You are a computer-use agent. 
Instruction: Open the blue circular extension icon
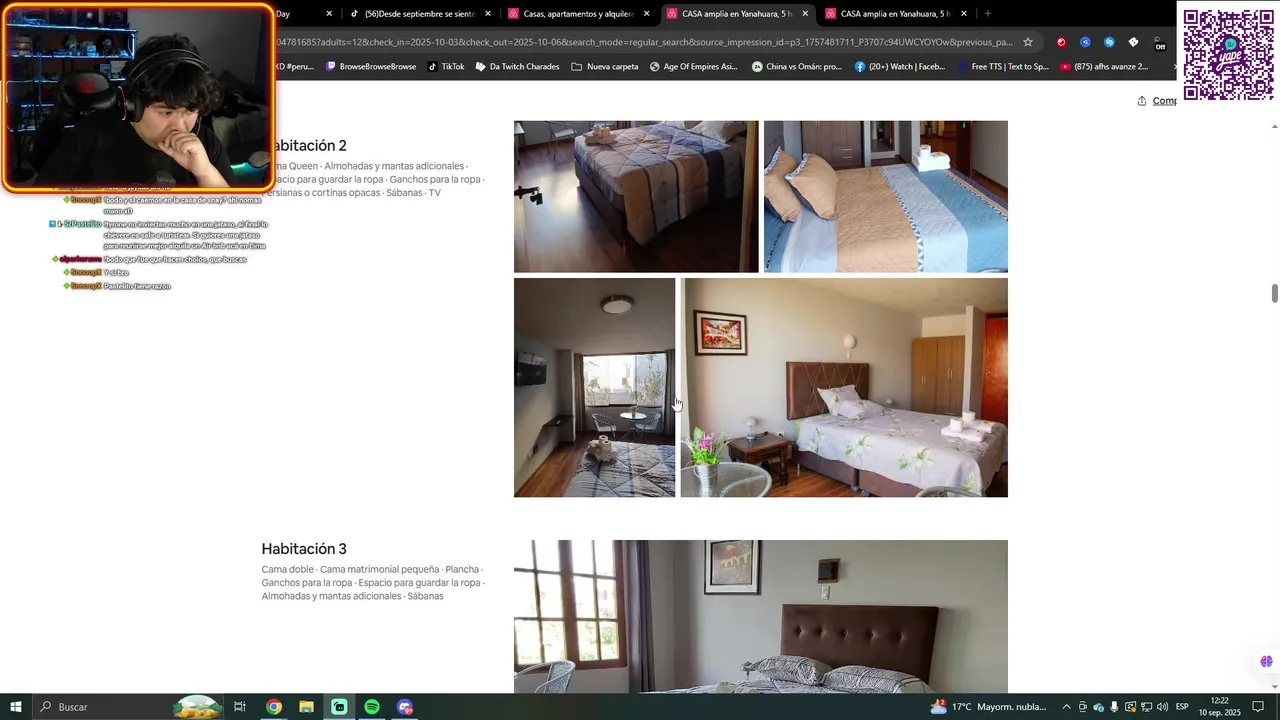1085,42
